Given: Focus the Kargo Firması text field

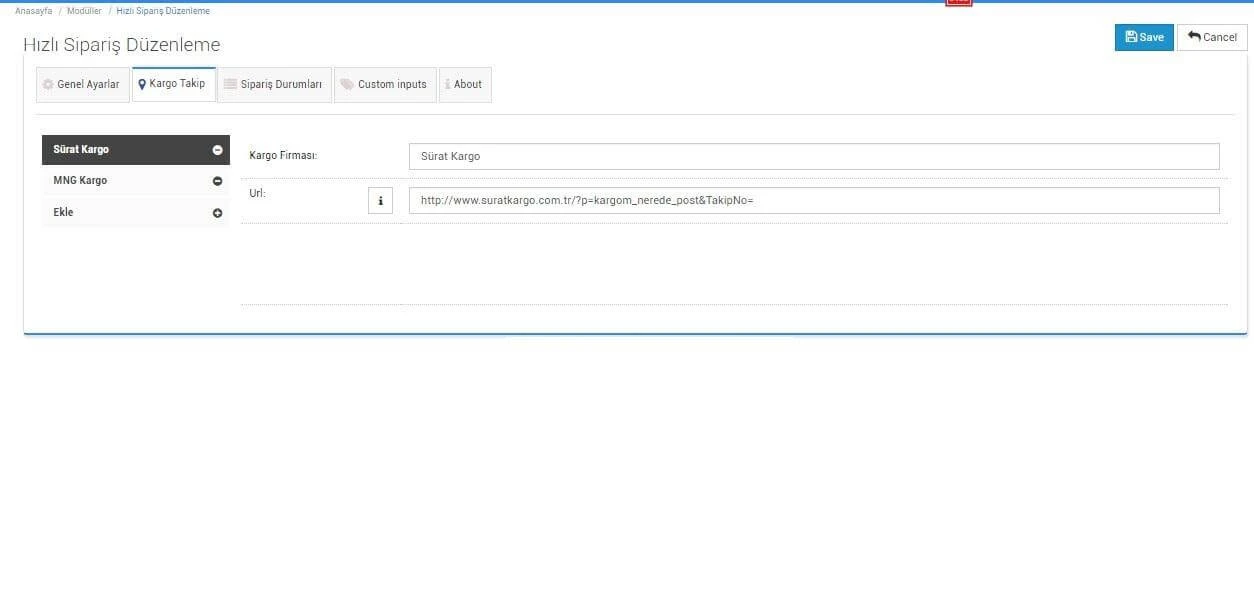Looking at the screenshot, I should point(813,157).
